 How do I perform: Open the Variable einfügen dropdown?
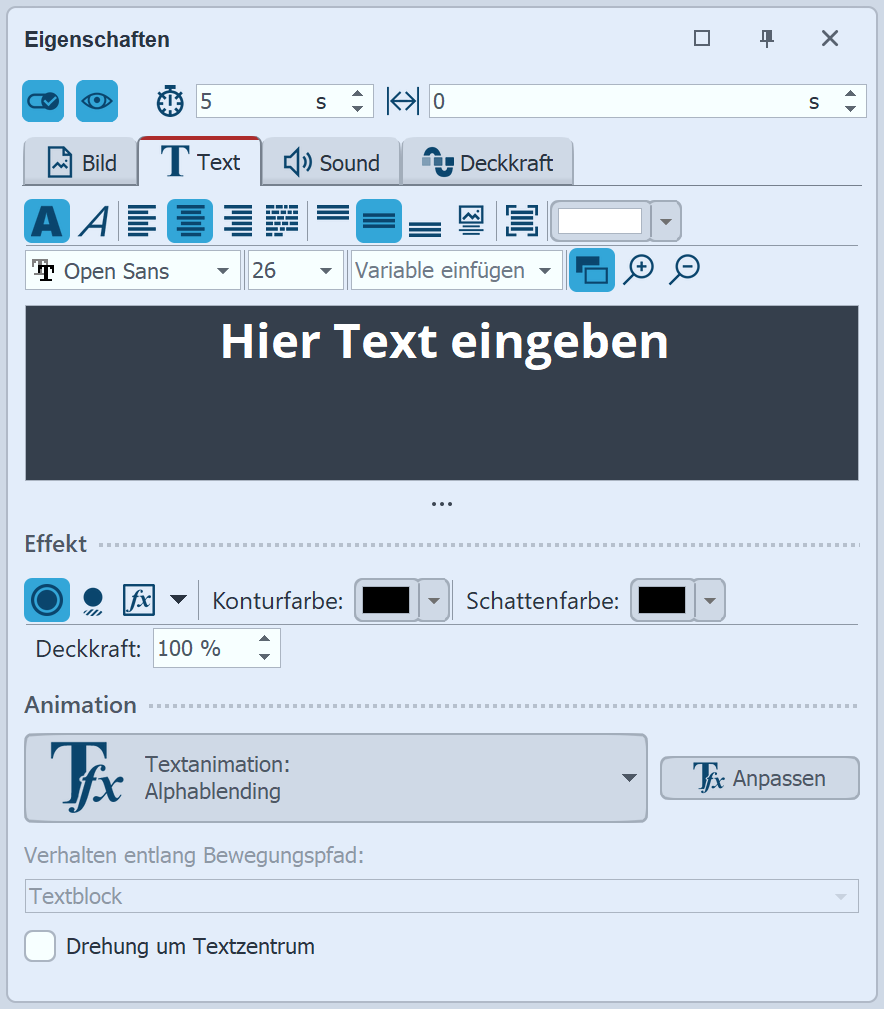click(x=456, y=269)
